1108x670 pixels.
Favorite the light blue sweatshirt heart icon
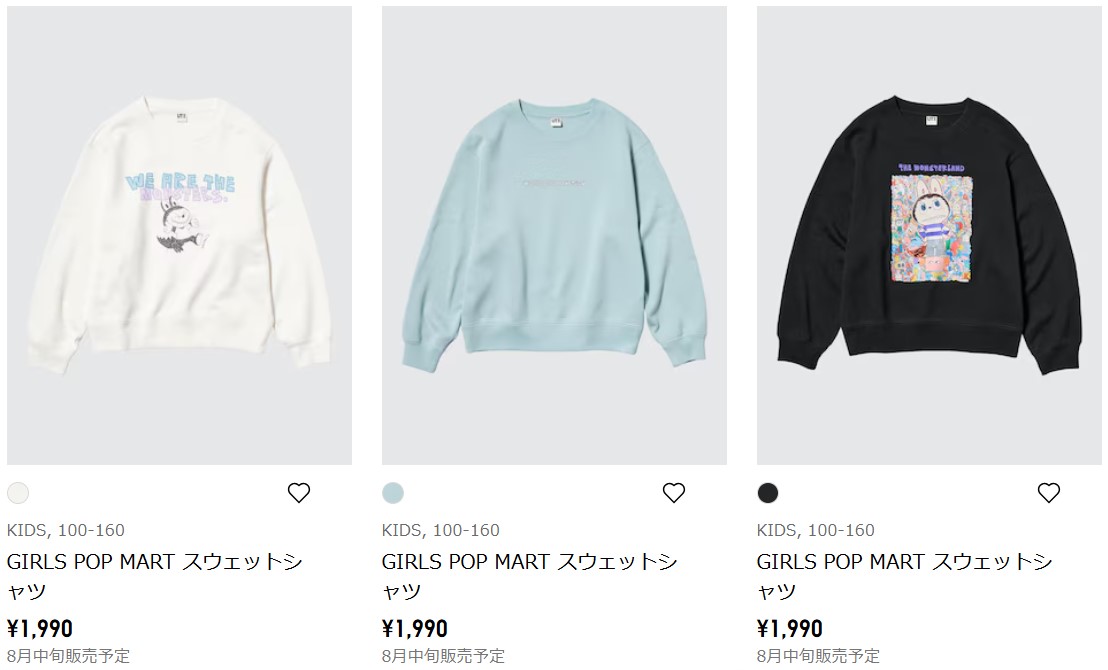[673, 493]
